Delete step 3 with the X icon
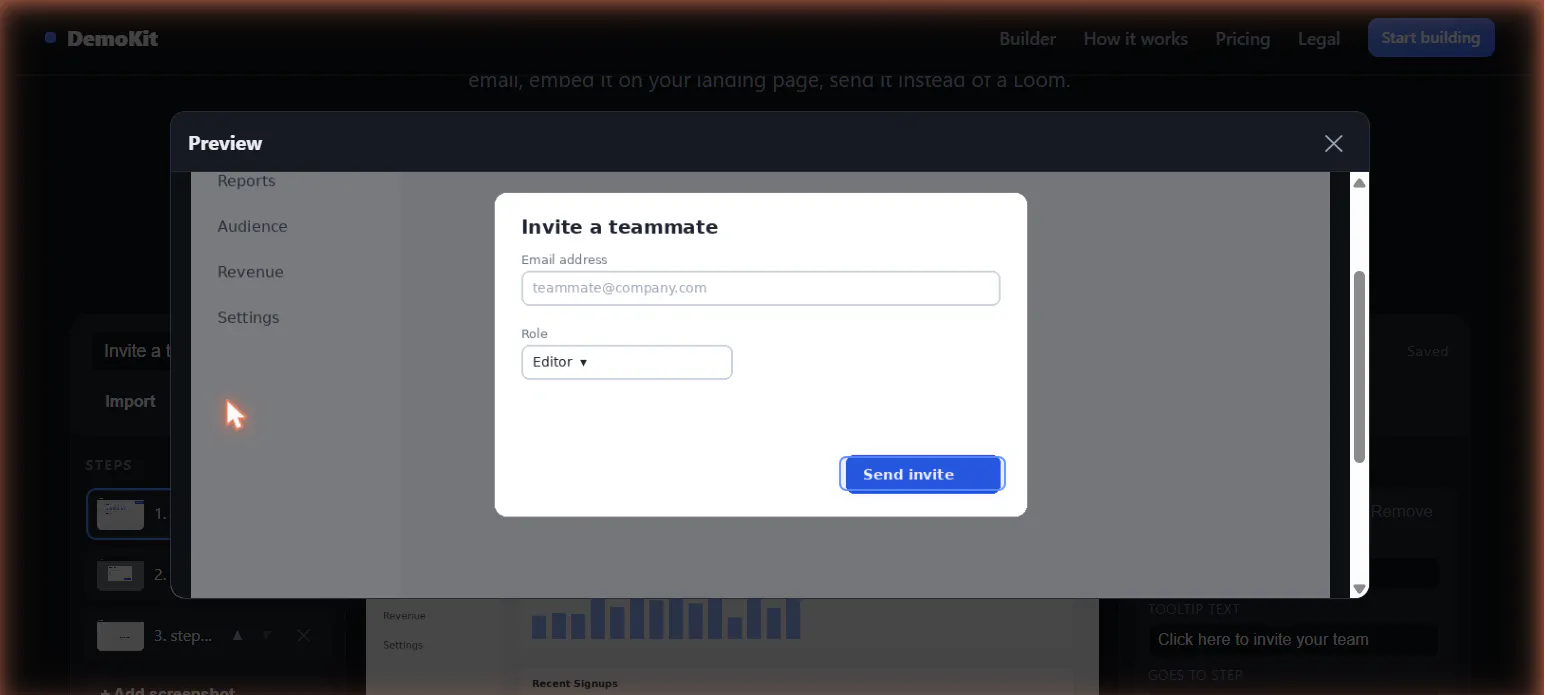The height and width of the screenshot is (695, 1545). pyautogui.click(x=303, y=636)
